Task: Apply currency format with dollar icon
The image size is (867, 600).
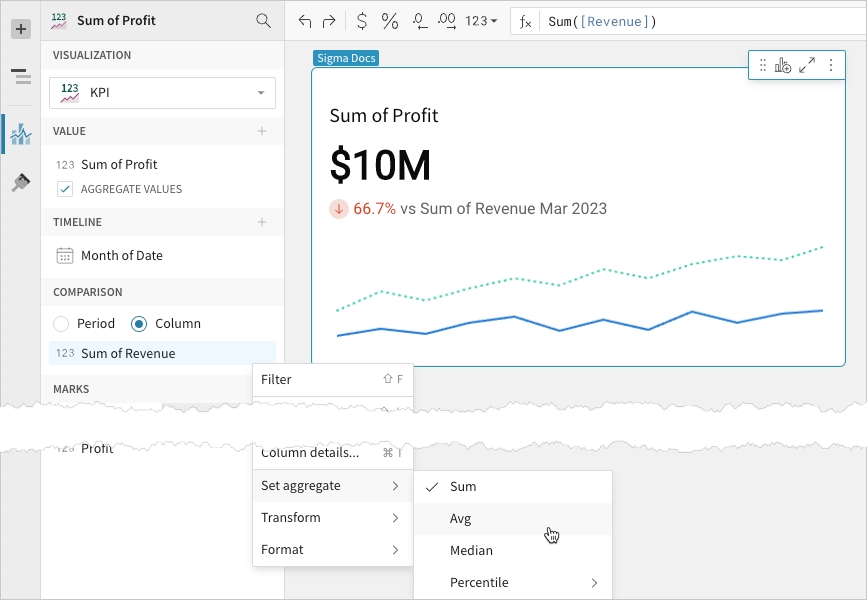Action: click(x=361, y=21)
